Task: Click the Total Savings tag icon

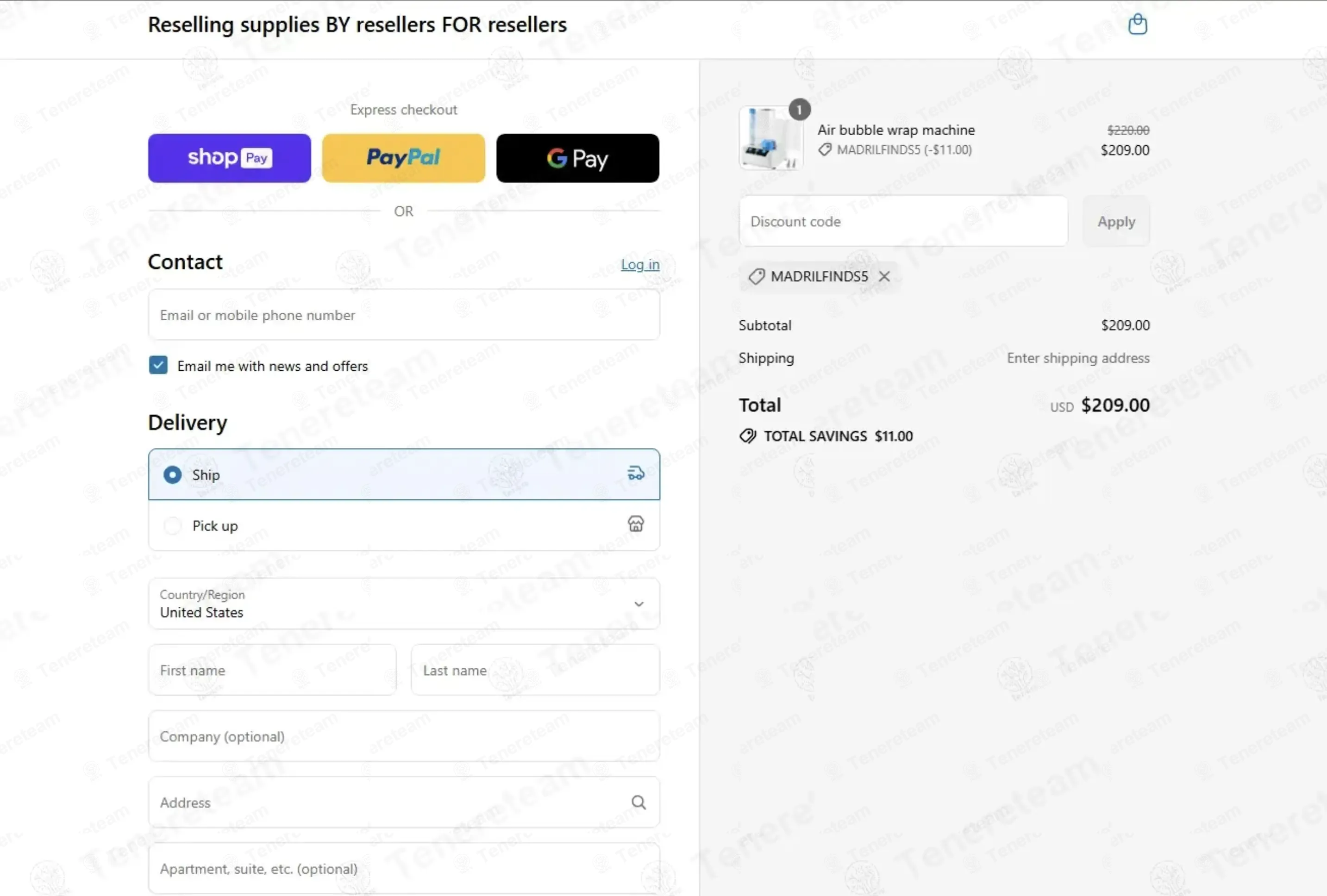Action: 747,436
